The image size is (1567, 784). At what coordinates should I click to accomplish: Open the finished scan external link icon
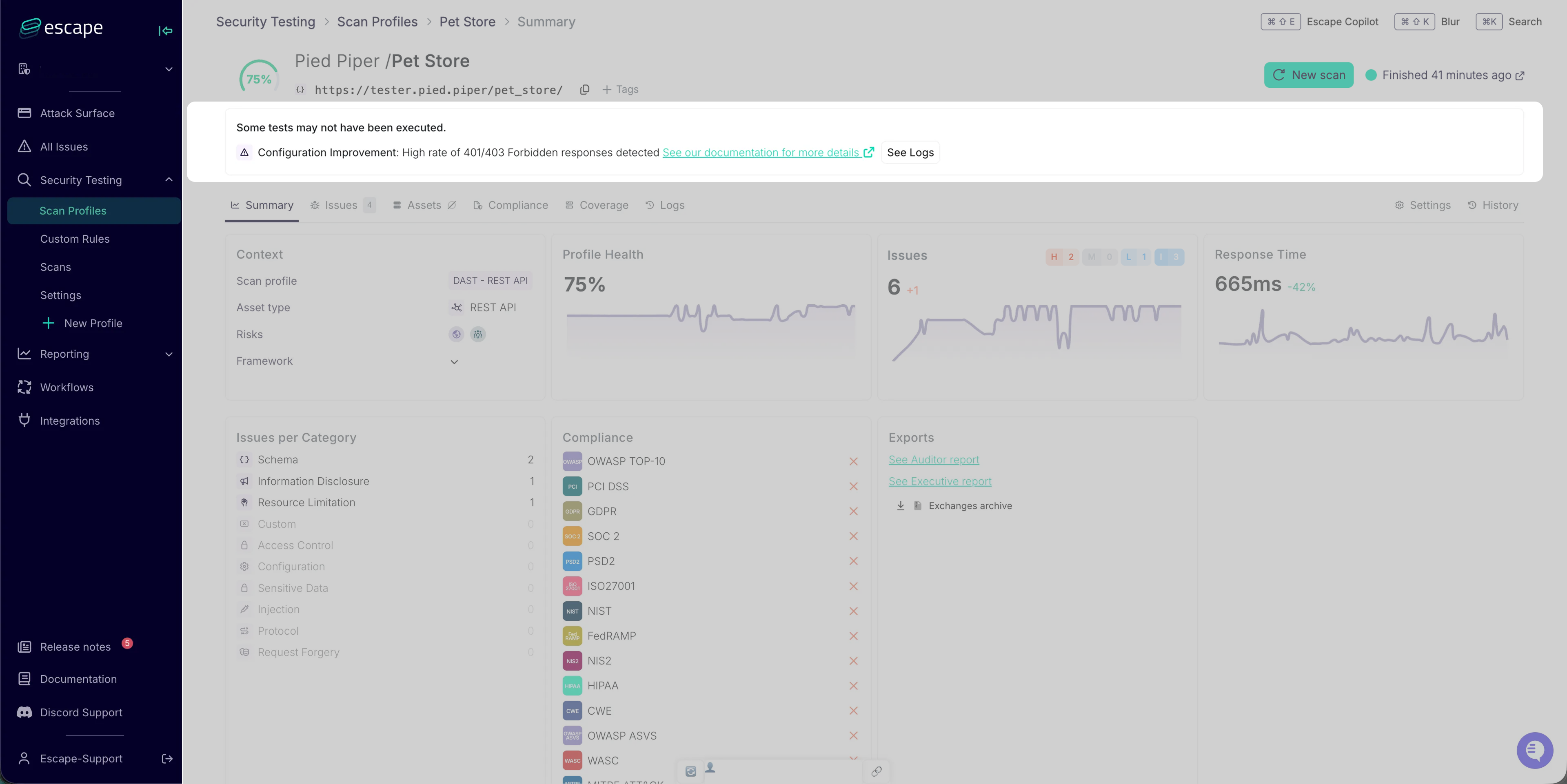point(1520,75)
